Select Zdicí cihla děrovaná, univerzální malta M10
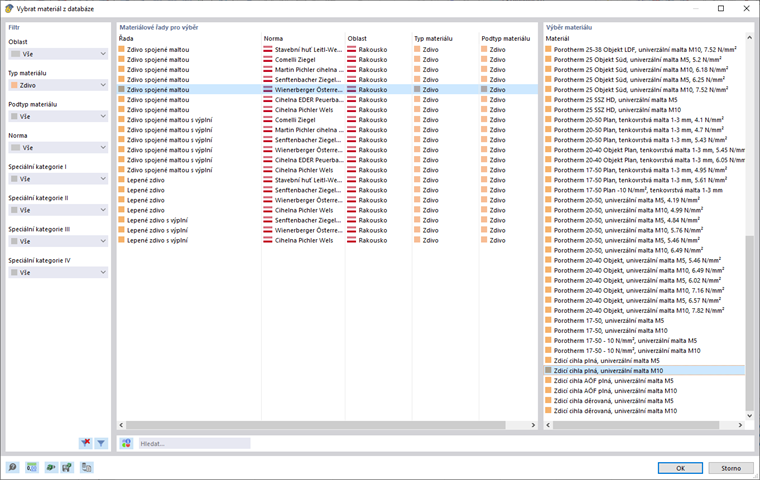 pyautogui.click(x=645, y=411)
